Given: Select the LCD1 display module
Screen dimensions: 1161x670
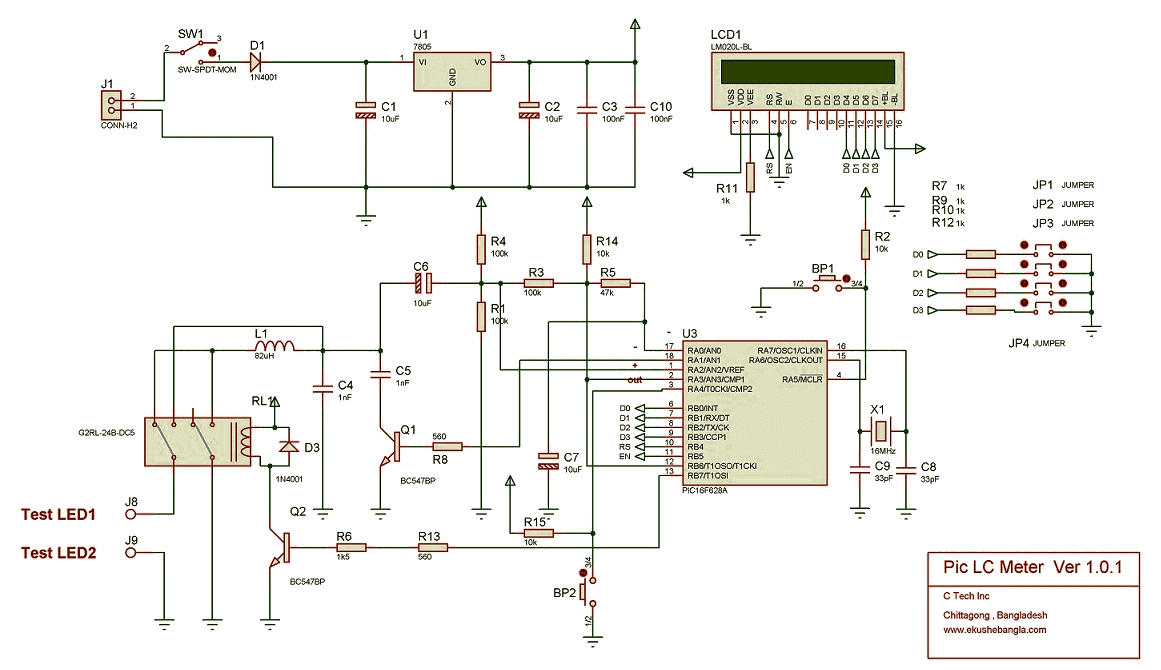Looking at the screenshot, I should click(x=808, y=81).
